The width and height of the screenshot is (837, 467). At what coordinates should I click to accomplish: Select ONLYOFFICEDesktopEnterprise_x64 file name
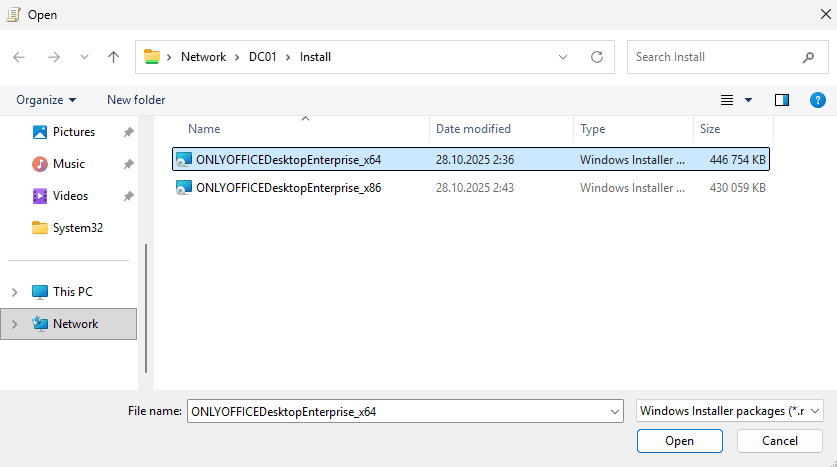coord(288,160)
